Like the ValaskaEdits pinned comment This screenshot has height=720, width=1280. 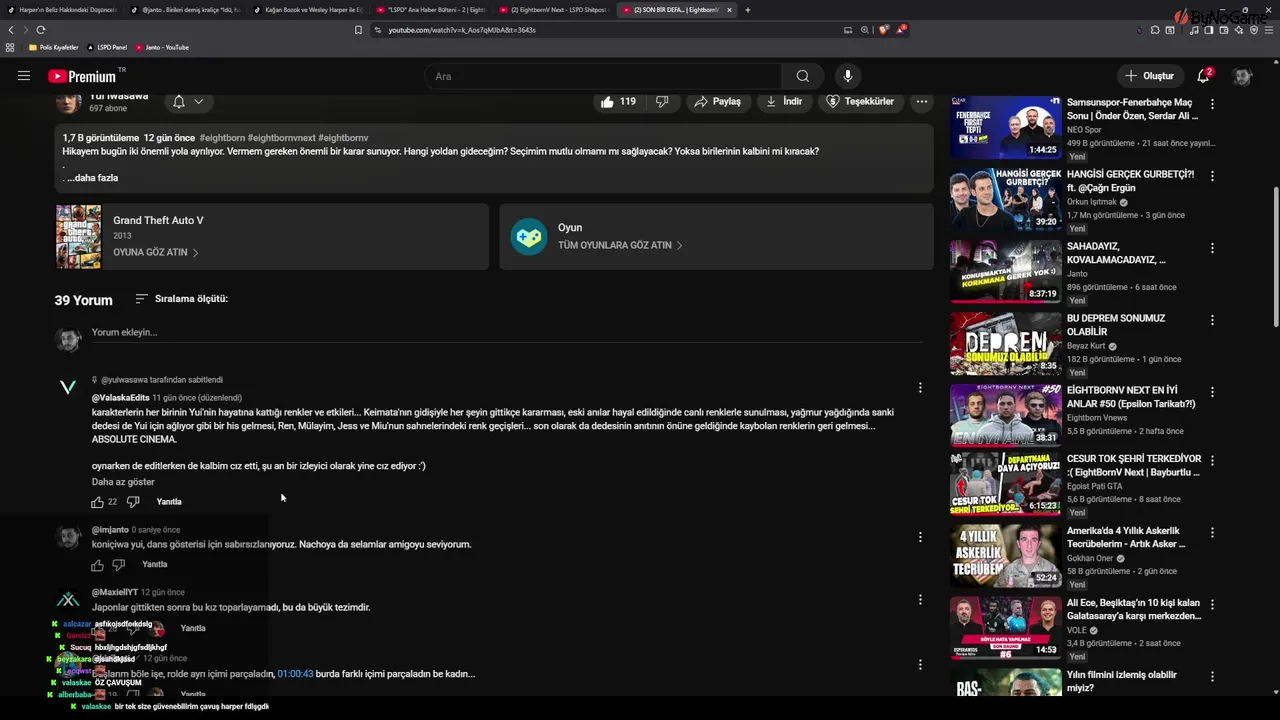(x=98, y=502)
